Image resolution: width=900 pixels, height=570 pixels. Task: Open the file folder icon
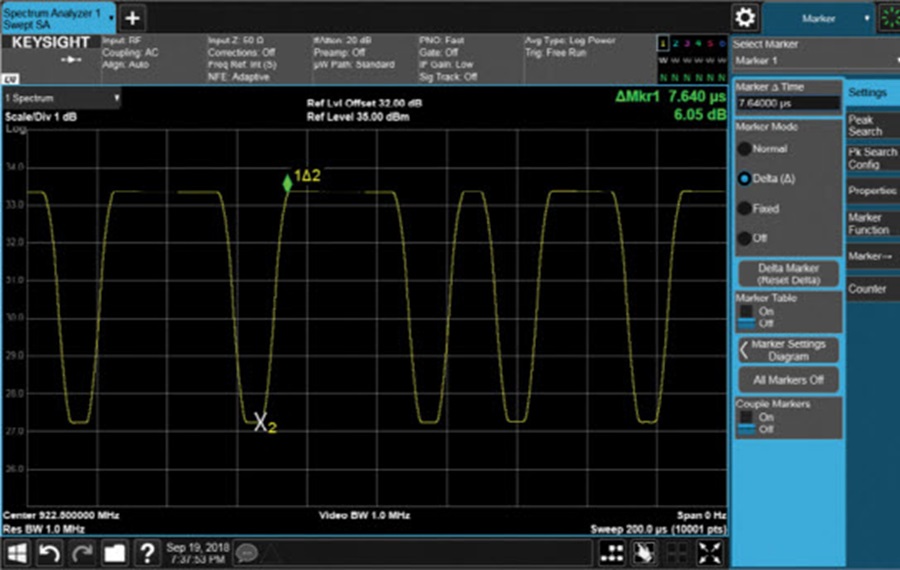114,551
